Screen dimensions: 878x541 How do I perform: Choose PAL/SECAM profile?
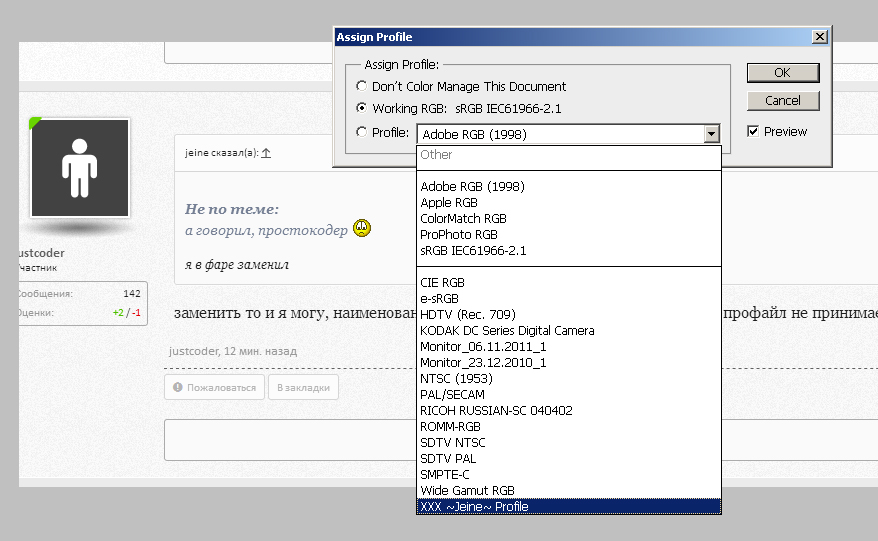click(568, 395)
